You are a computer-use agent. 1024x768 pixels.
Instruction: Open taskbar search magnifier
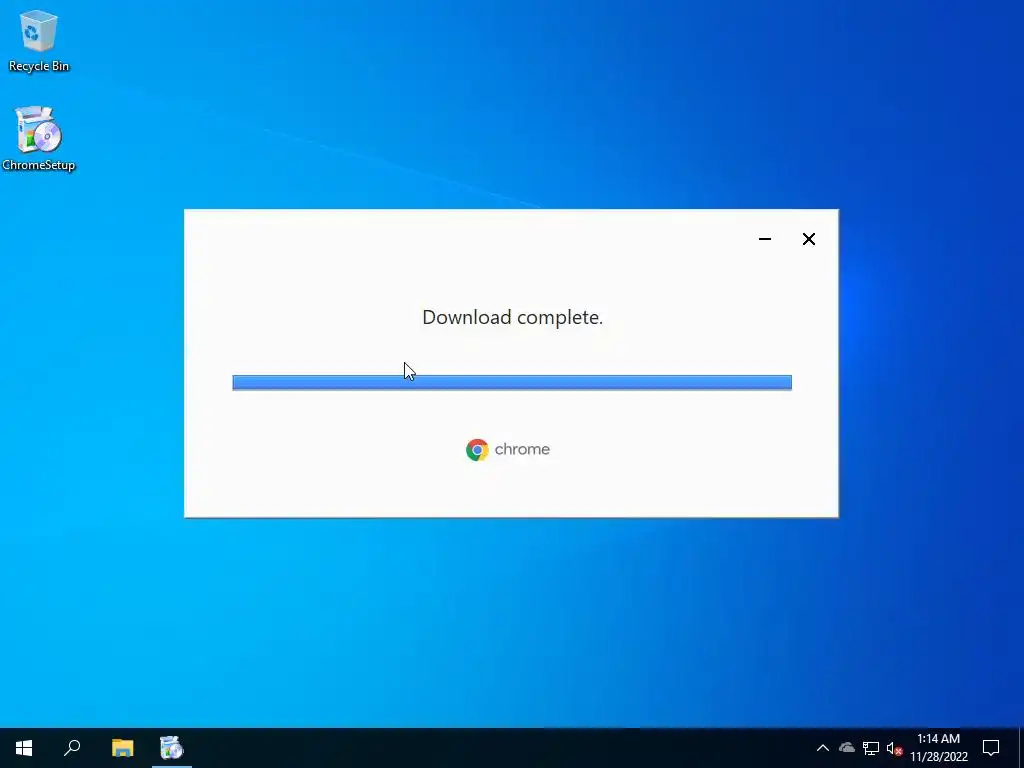(x=72, y=748)
